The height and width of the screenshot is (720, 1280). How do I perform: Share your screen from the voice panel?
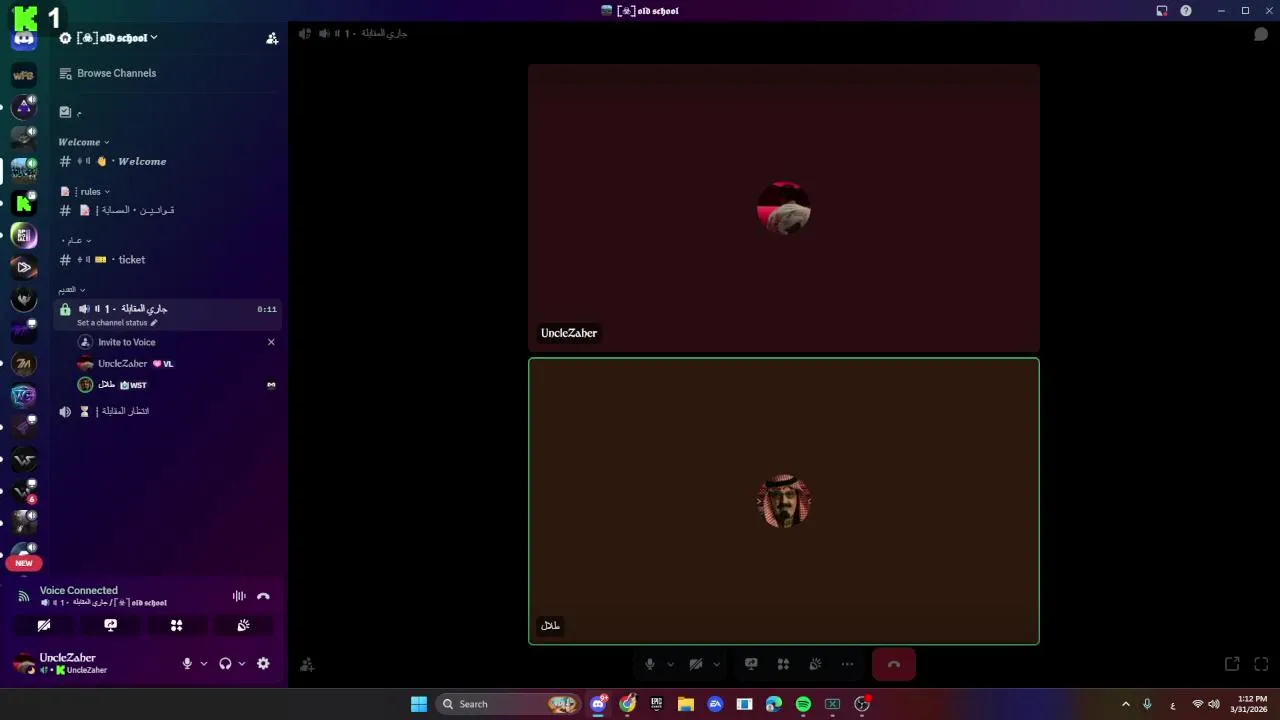tap(110, 625)
